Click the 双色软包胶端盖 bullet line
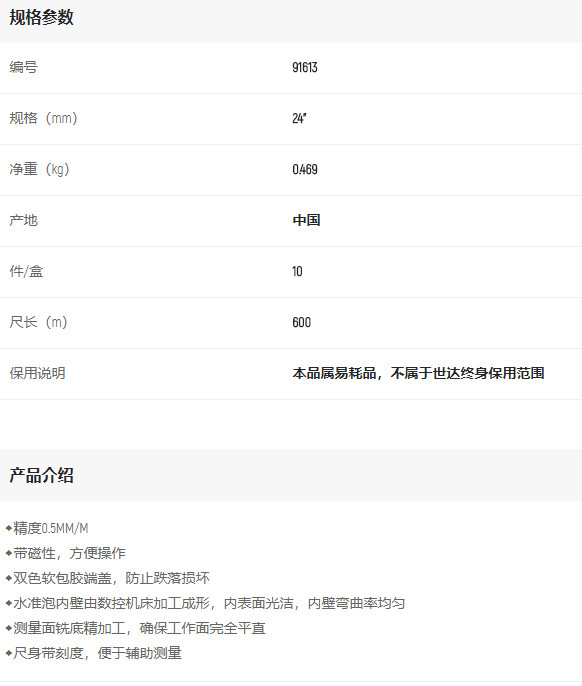The width and height of the screenshot is (582, 686). point(108,578)
